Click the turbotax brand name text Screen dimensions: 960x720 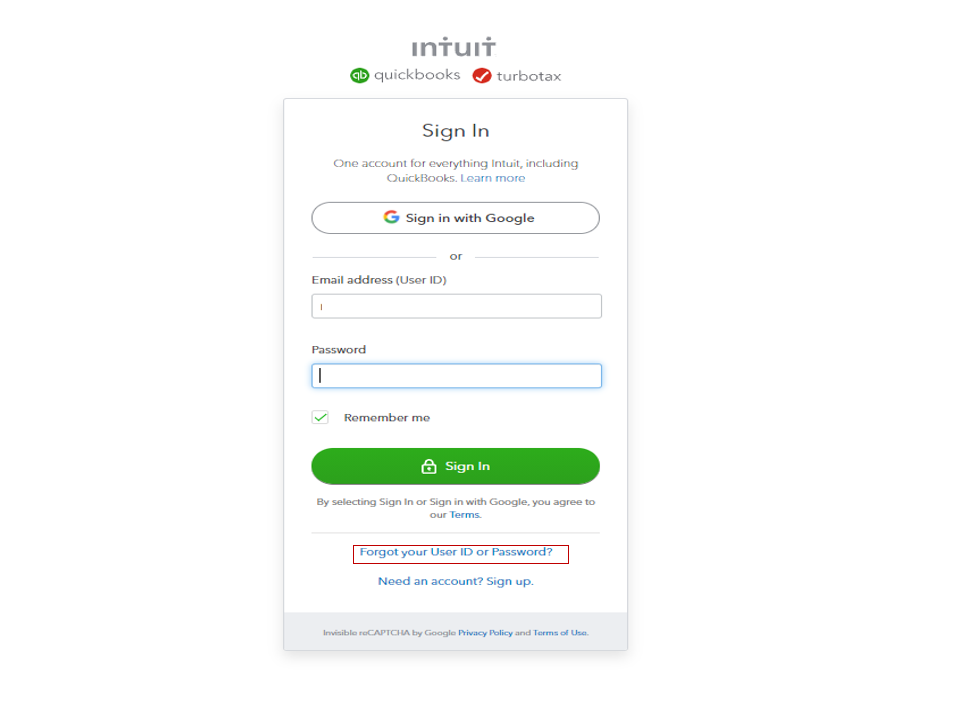pos(529,76)
